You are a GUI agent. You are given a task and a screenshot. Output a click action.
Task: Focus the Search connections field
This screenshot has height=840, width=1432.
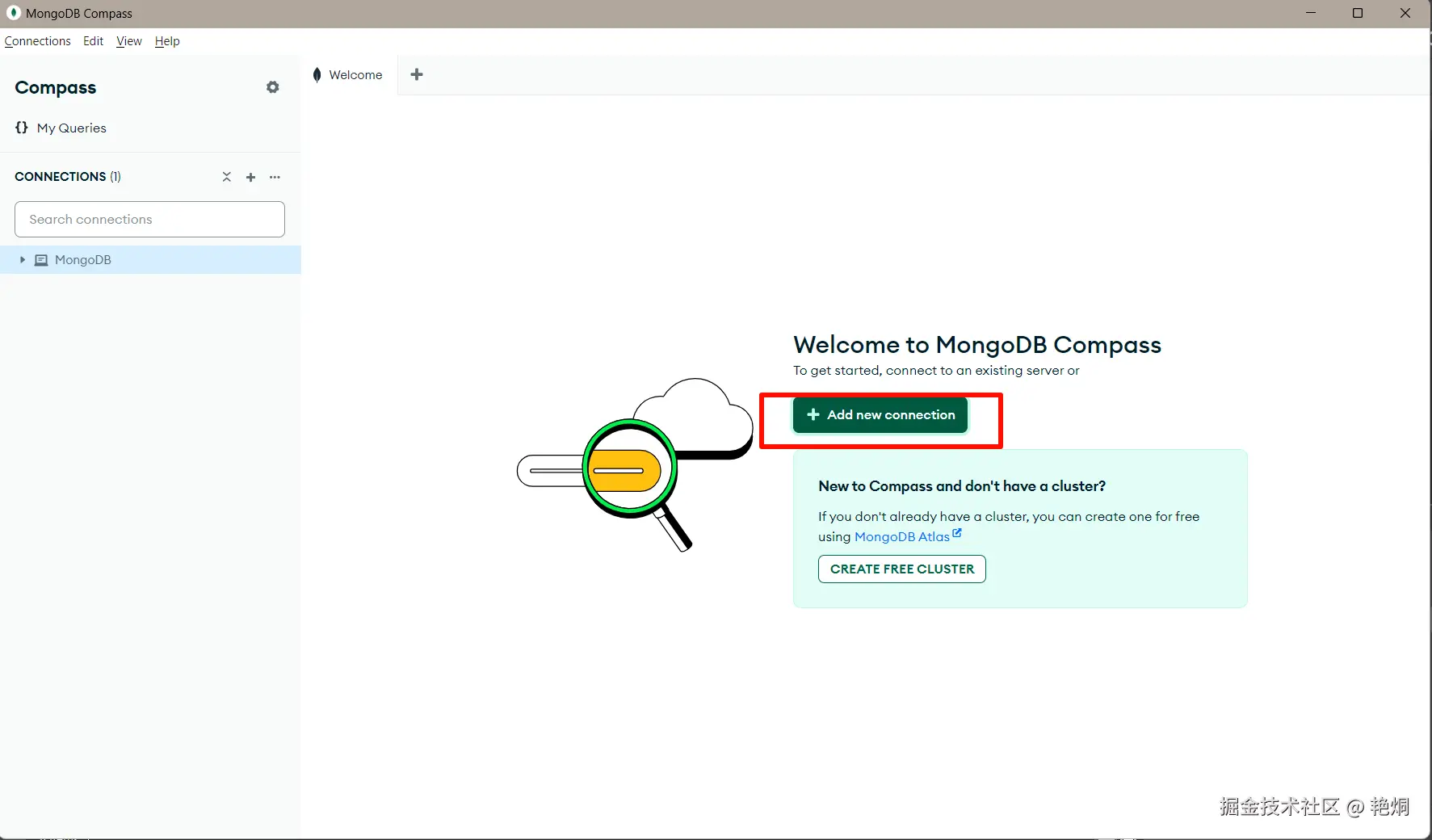150,220
